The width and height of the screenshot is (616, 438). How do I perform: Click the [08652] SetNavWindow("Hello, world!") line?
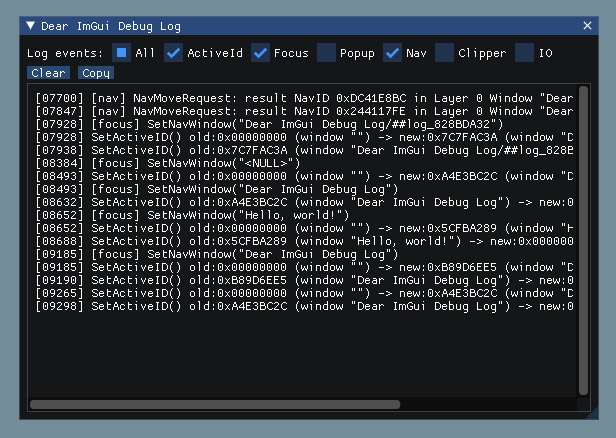192,215
